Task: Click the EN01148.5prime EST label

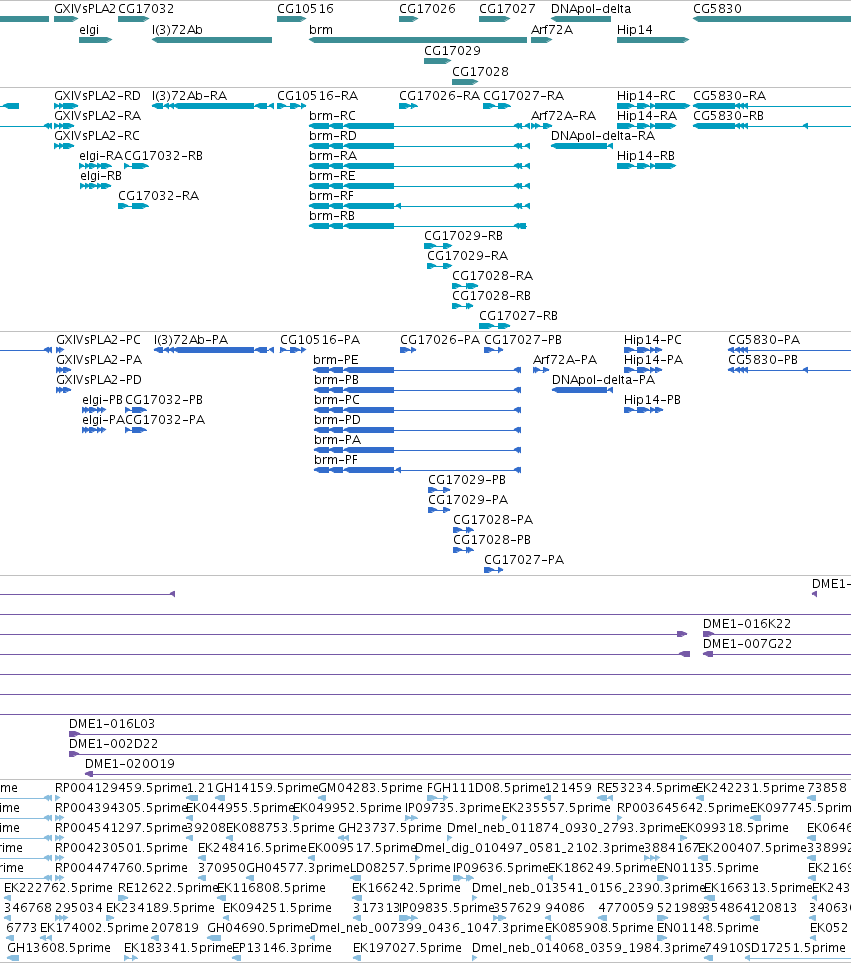Action: pyautogui.click(x=708, y=928)
